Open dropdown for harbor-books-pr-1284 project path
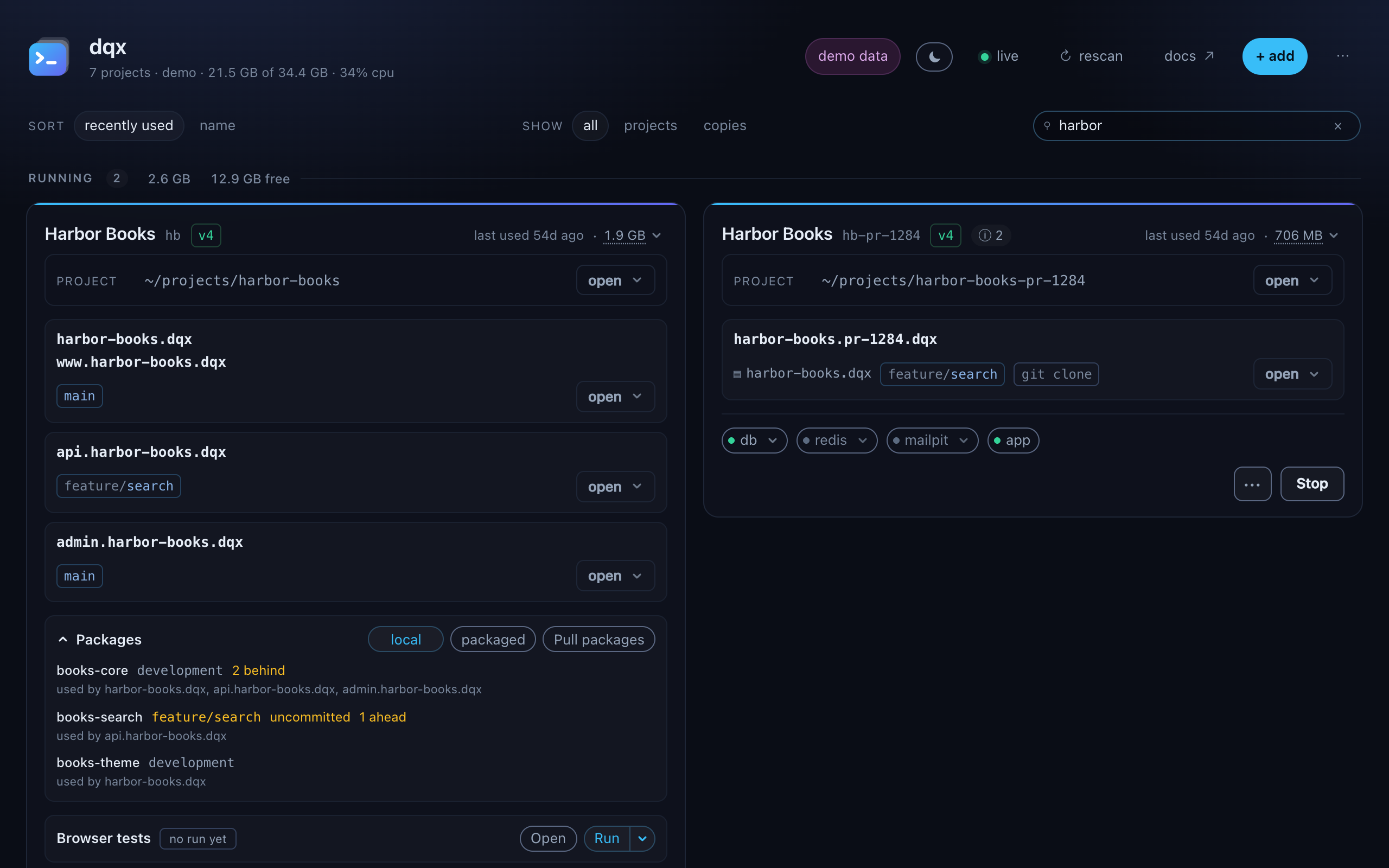The image size is (1389, 868). pos(1292,280)
